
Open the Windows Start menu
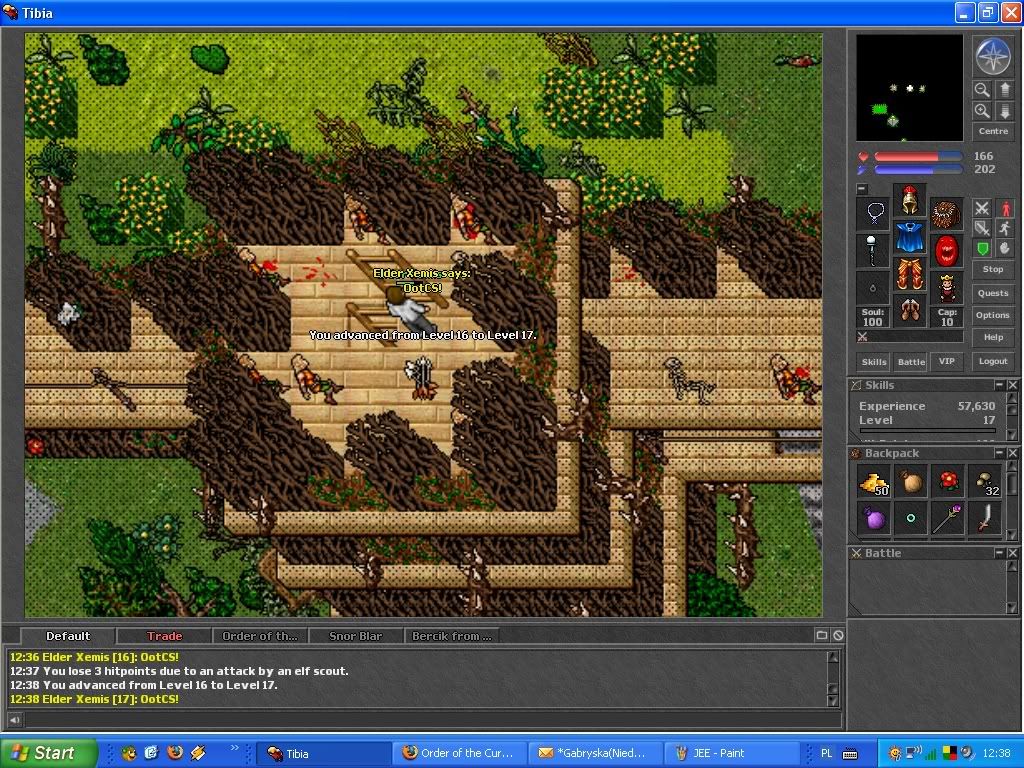(48, 753)
